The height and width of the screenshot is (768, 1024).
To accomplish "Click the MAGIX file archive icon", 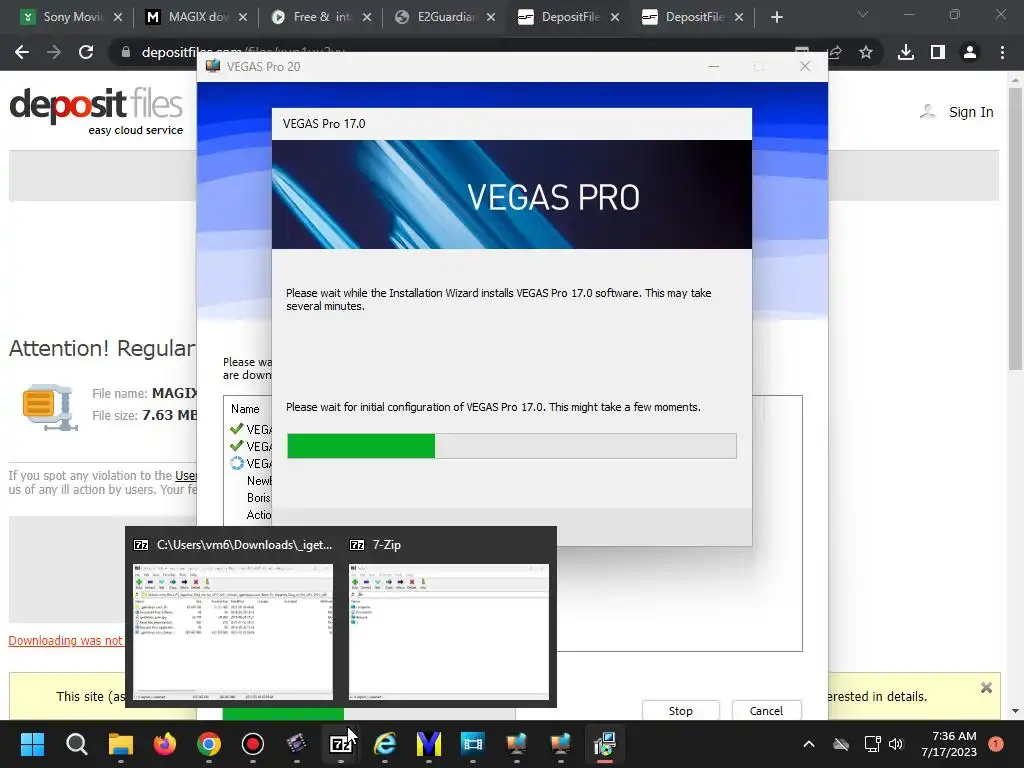I will pos(50,407).
